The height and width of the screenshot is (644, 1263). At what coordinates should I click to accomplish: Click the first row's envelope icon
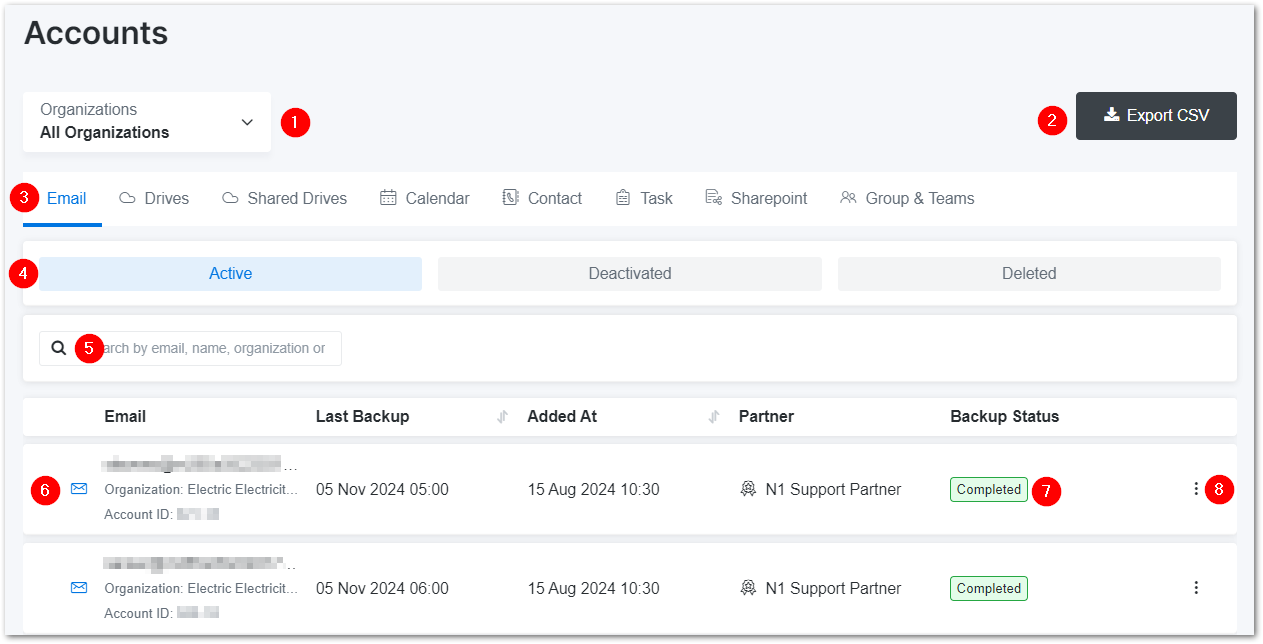pos(79,489)
